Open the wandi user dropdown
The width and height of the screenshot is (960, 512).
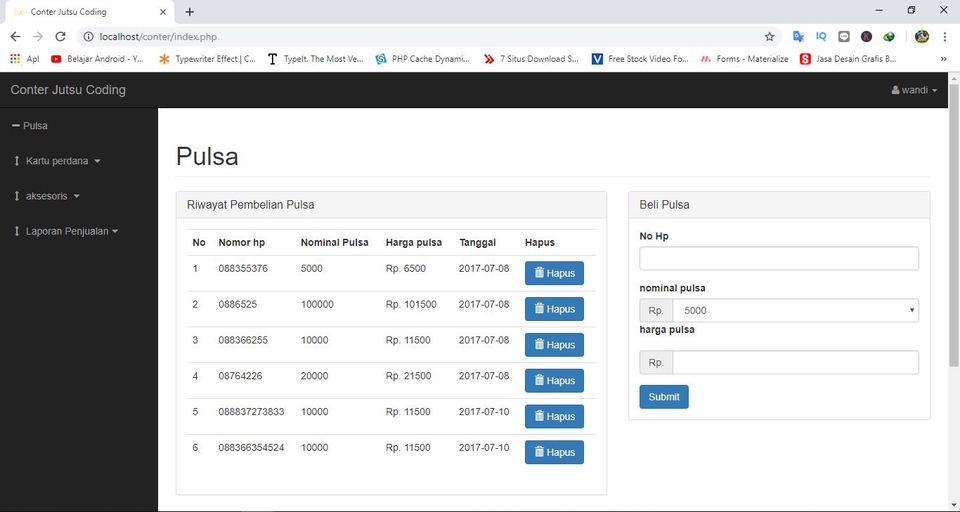click(x=914, y=90)
